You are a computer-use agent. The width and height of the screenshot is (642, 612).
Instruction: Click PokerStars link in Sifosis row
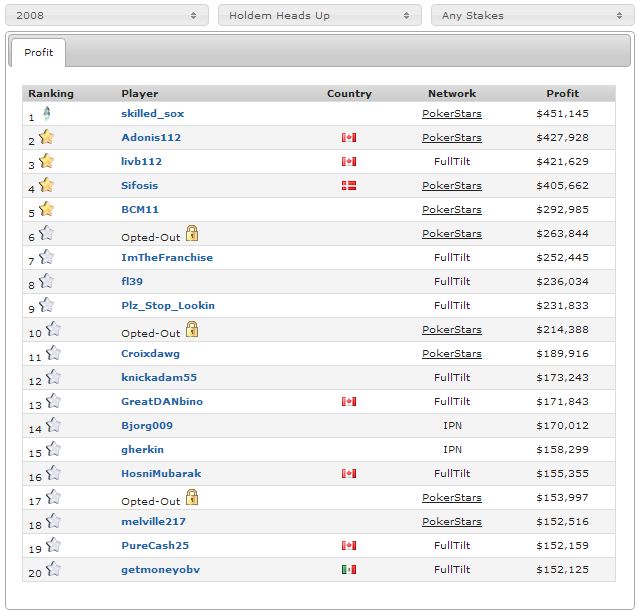pos(452,186)
